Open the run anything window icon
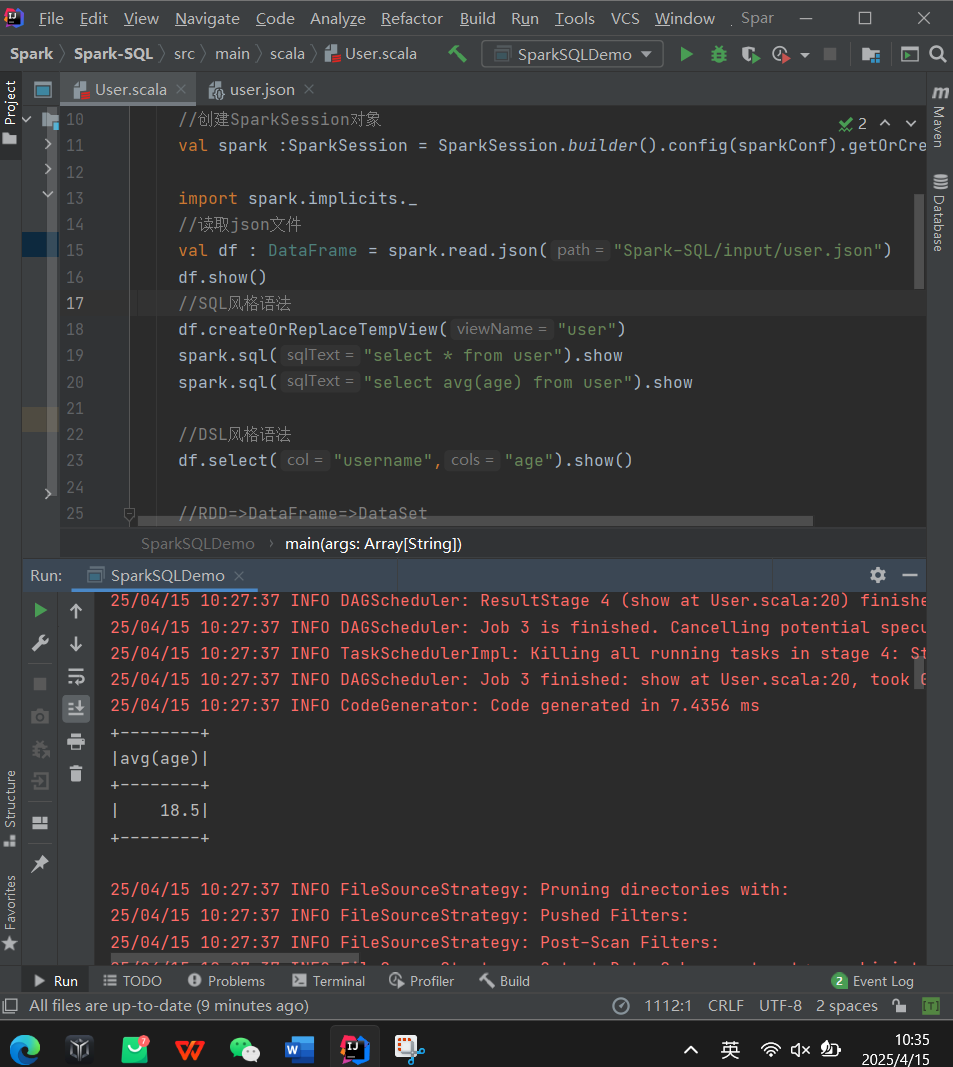The image size is (953, 1067). (x=909, y=54)
